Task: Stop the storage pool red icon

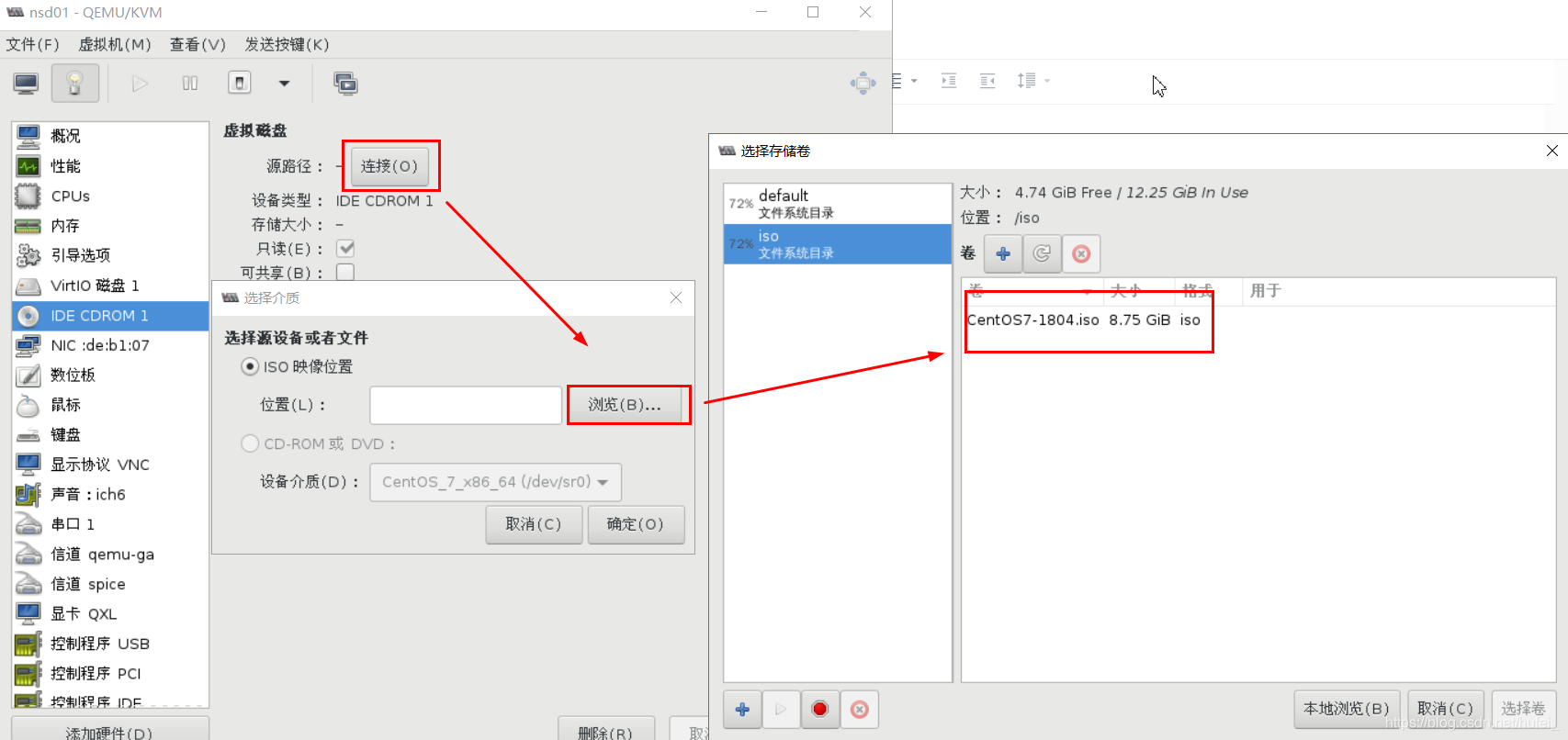Action: coord(820,710)
